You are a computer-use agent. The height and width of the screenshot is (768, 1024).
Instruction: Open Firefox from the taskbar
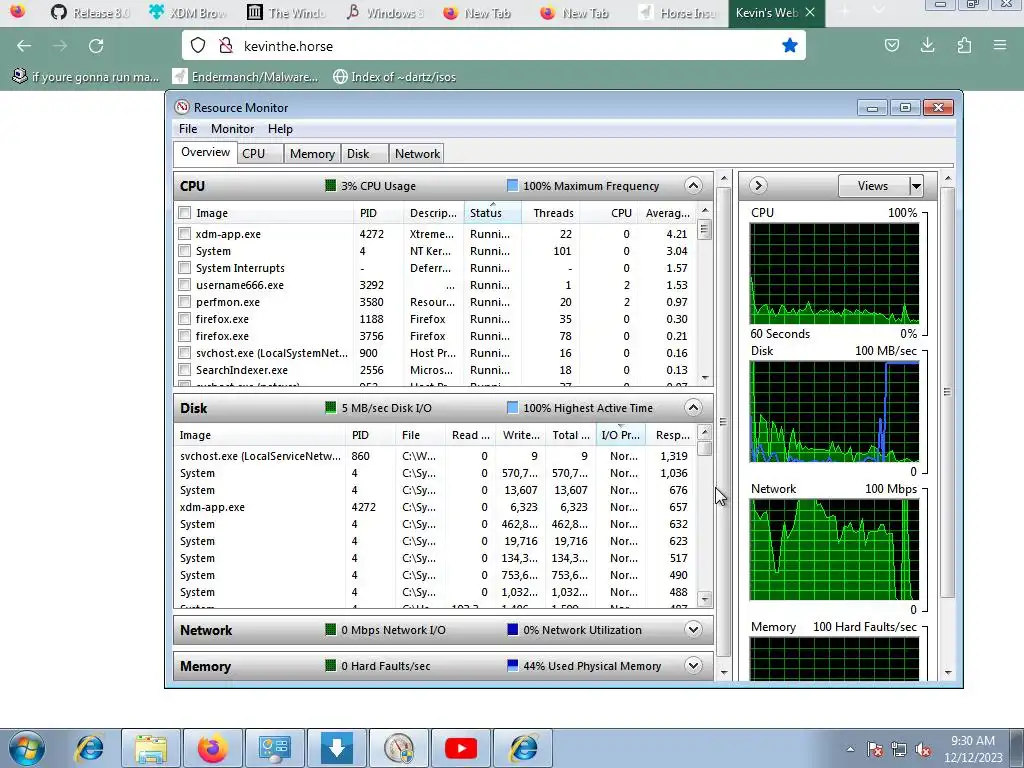212,748
